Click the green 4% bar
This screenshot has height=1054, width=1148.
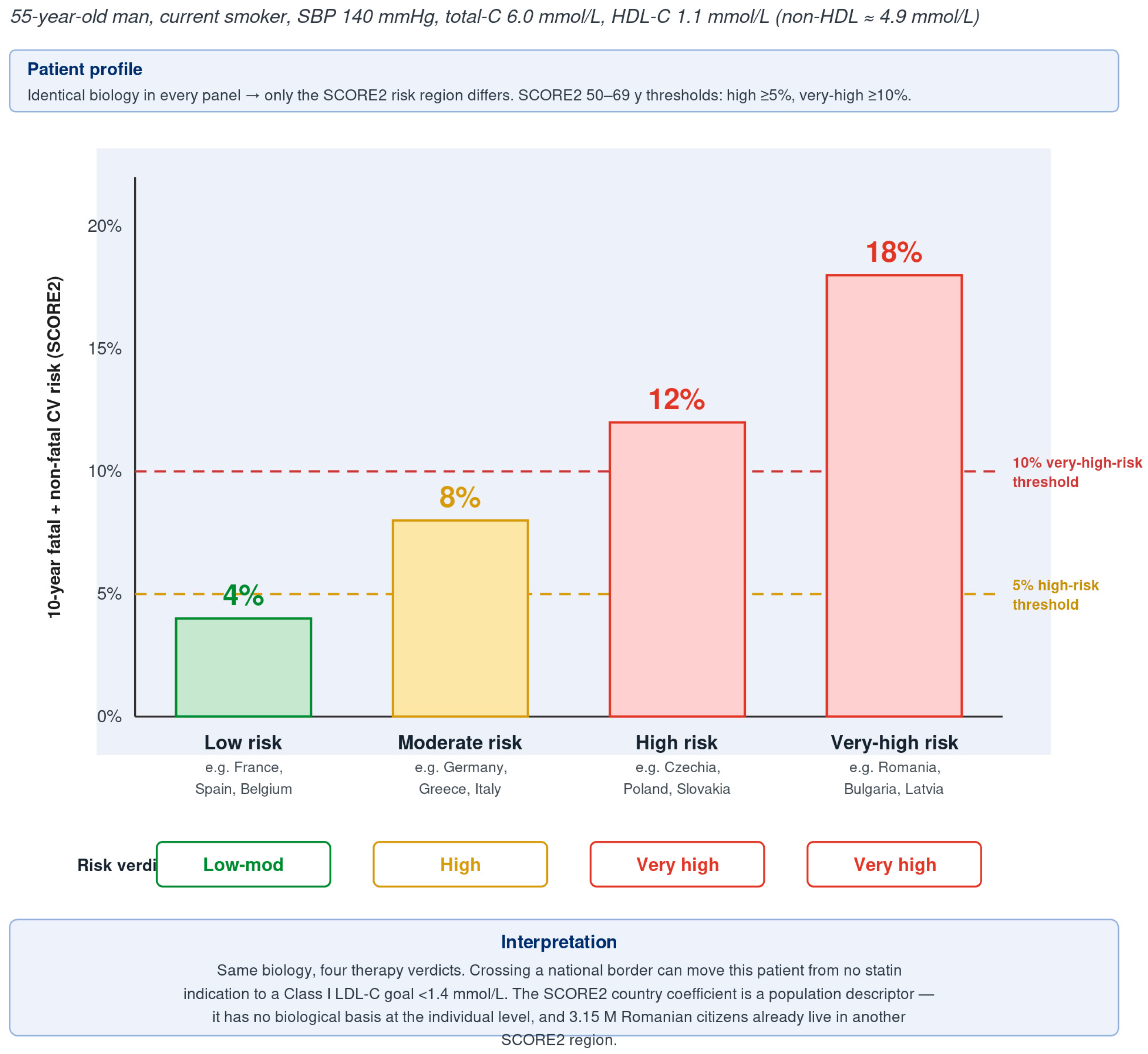244,667
